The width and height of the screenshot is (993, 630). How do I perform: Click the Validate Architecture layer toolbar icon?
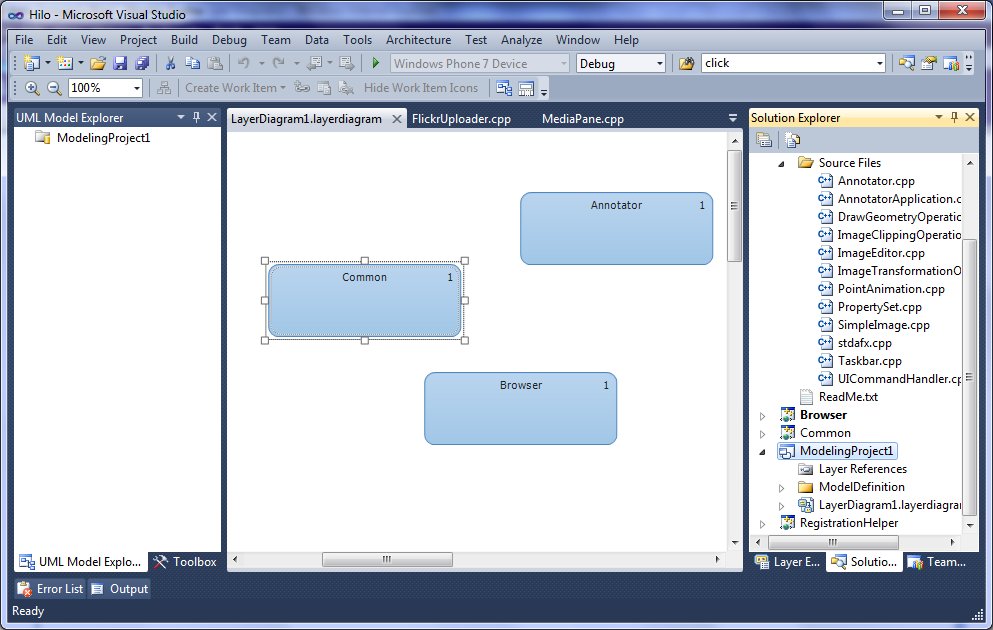(x=504, y=88)
